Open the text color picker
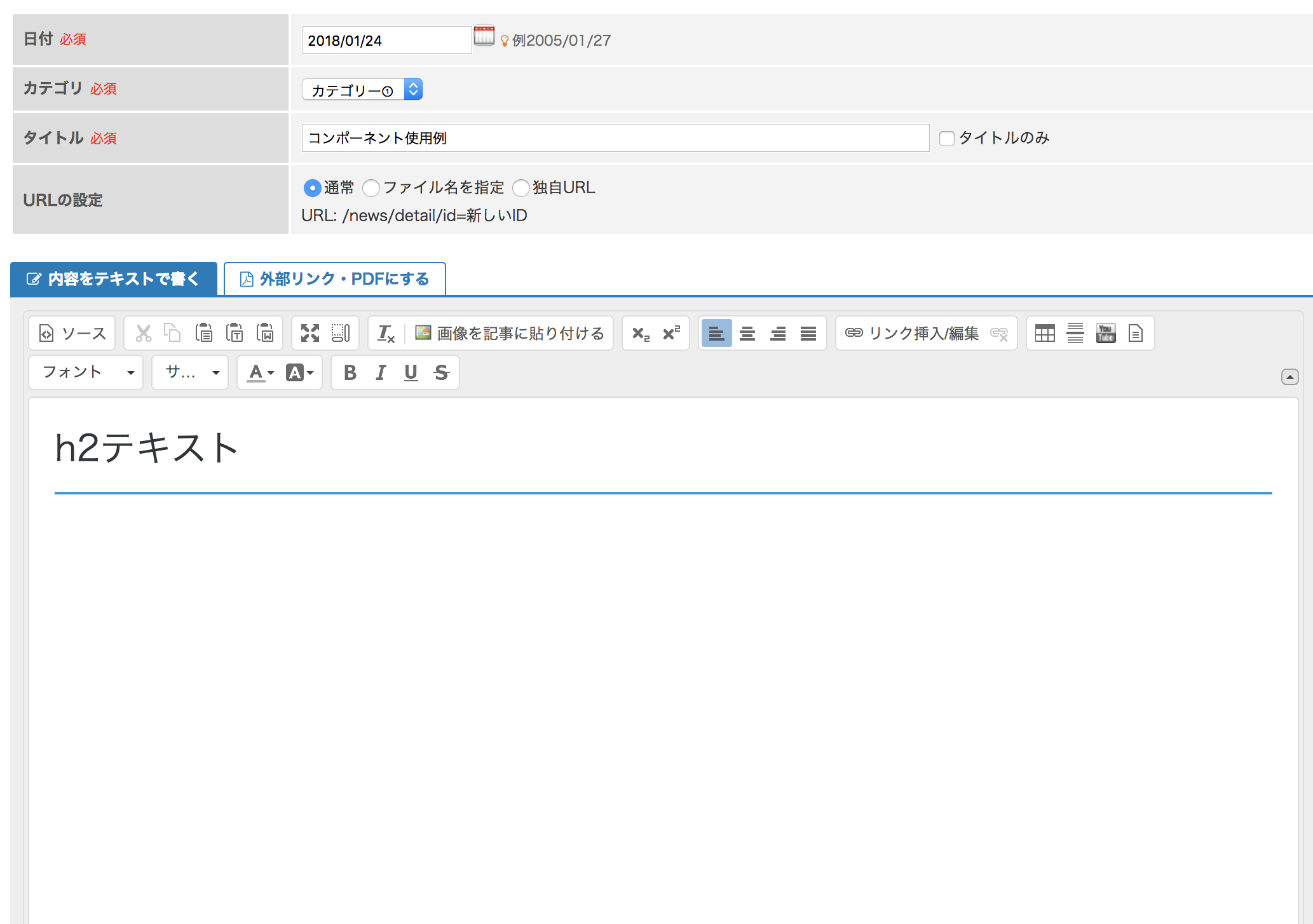This screenshot has height=924, width=1313. (260, 372)
